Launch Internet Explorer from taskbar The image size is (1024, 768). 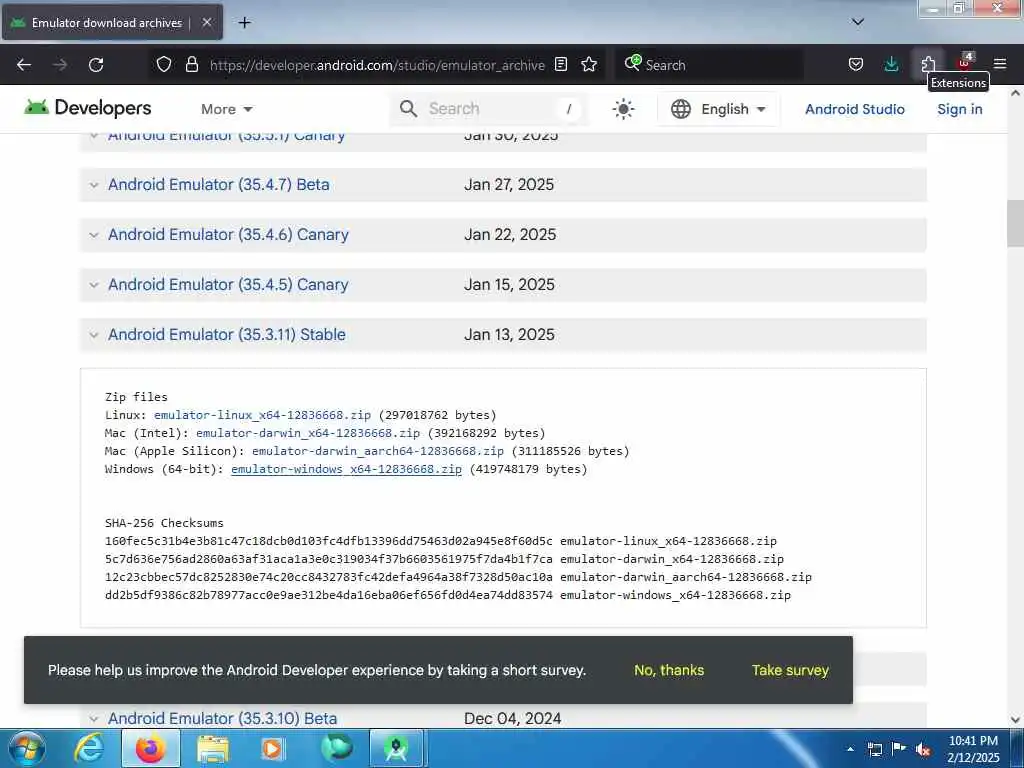coord(89,748)
